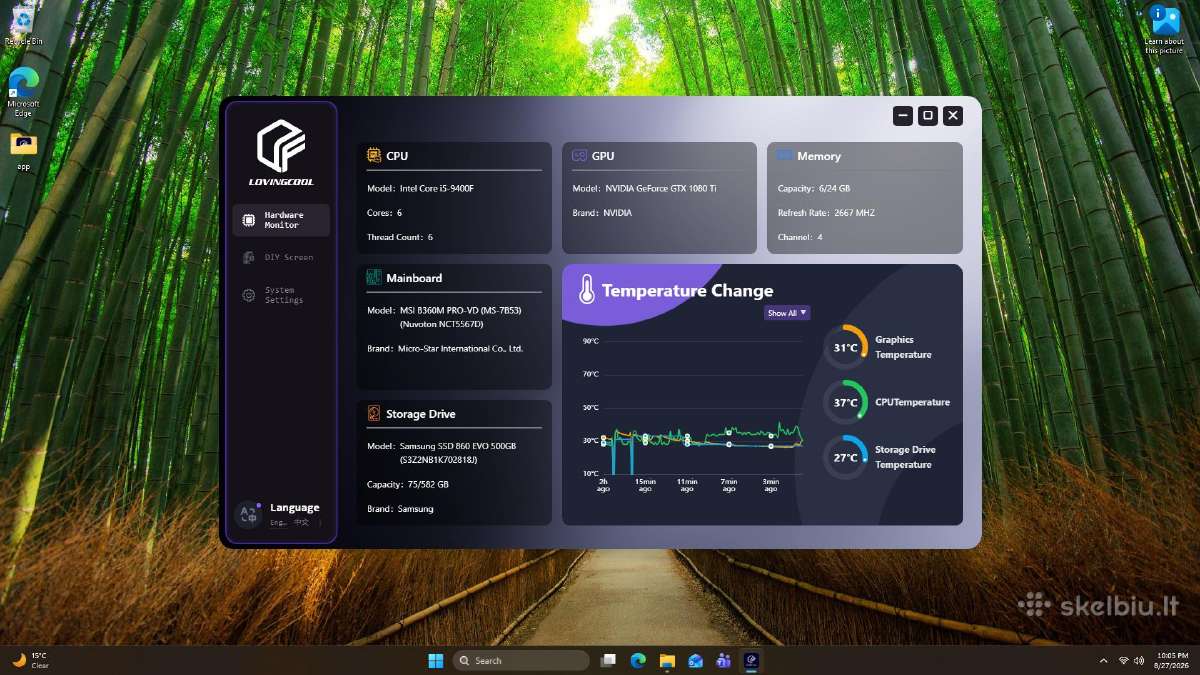Click the Wi-Fi network tray icon

coord(1124,660)
